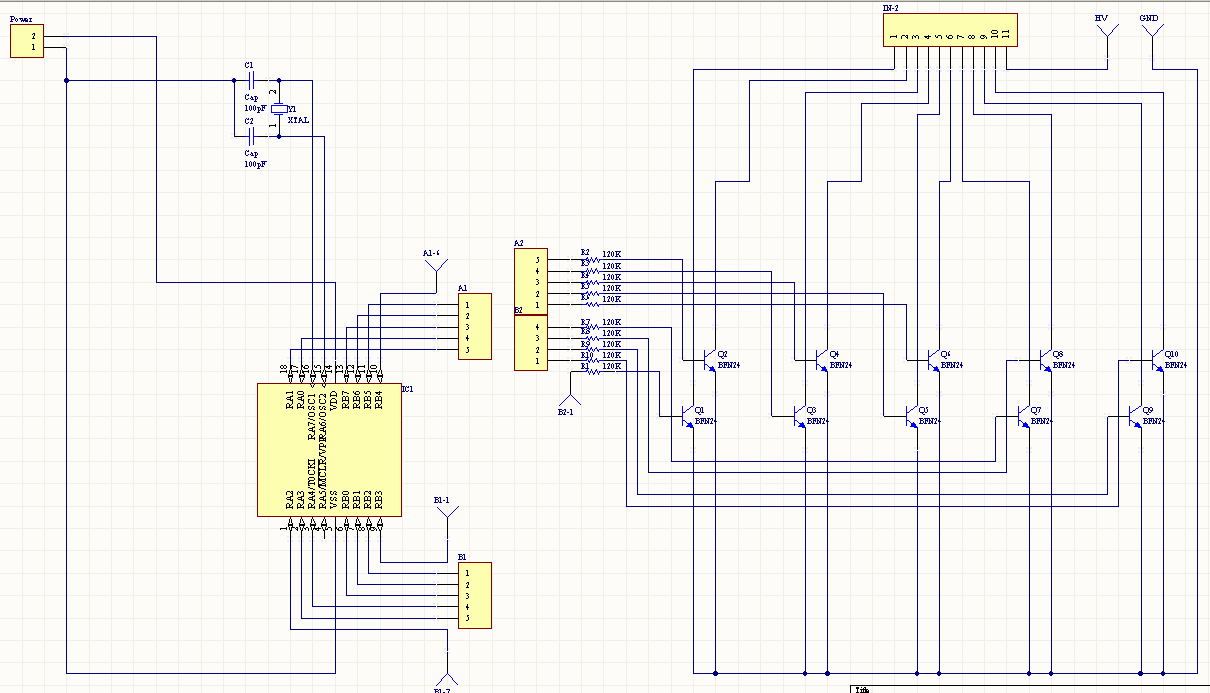1210x693 pixels.
Task: Select the Y1 XTAL crystal symbol
Action: point(278,108)
